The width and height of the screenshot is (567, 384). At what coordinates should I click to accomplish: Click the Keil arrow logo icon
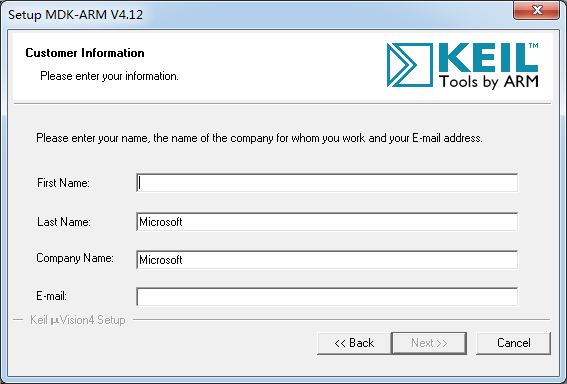(x=410, y=65)
